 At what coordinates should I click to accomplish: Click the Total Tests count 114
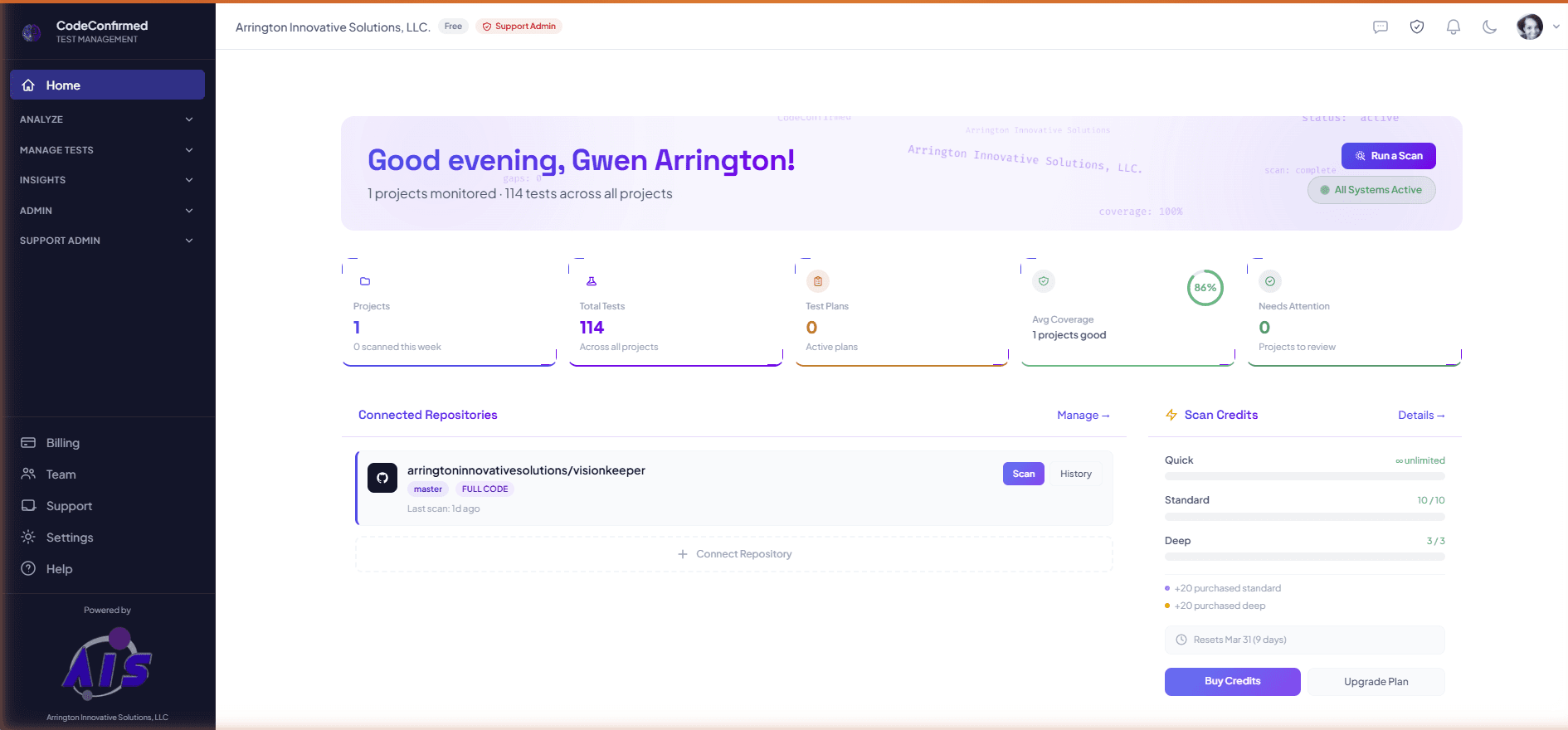coord(592,328)
